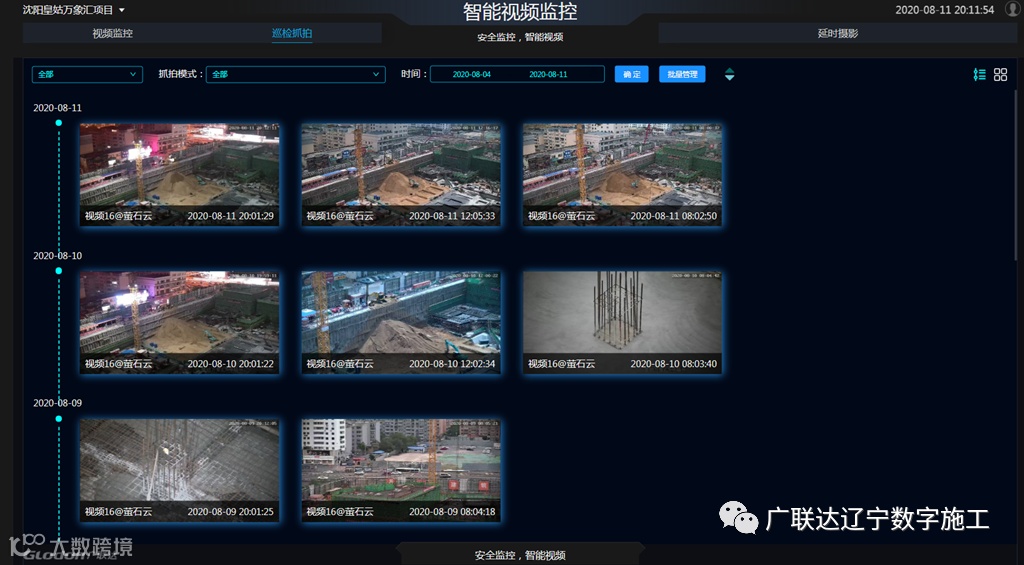Expand the first 全部 filter dropdown
Screen dimensions: 1024x565
point(88,74)
